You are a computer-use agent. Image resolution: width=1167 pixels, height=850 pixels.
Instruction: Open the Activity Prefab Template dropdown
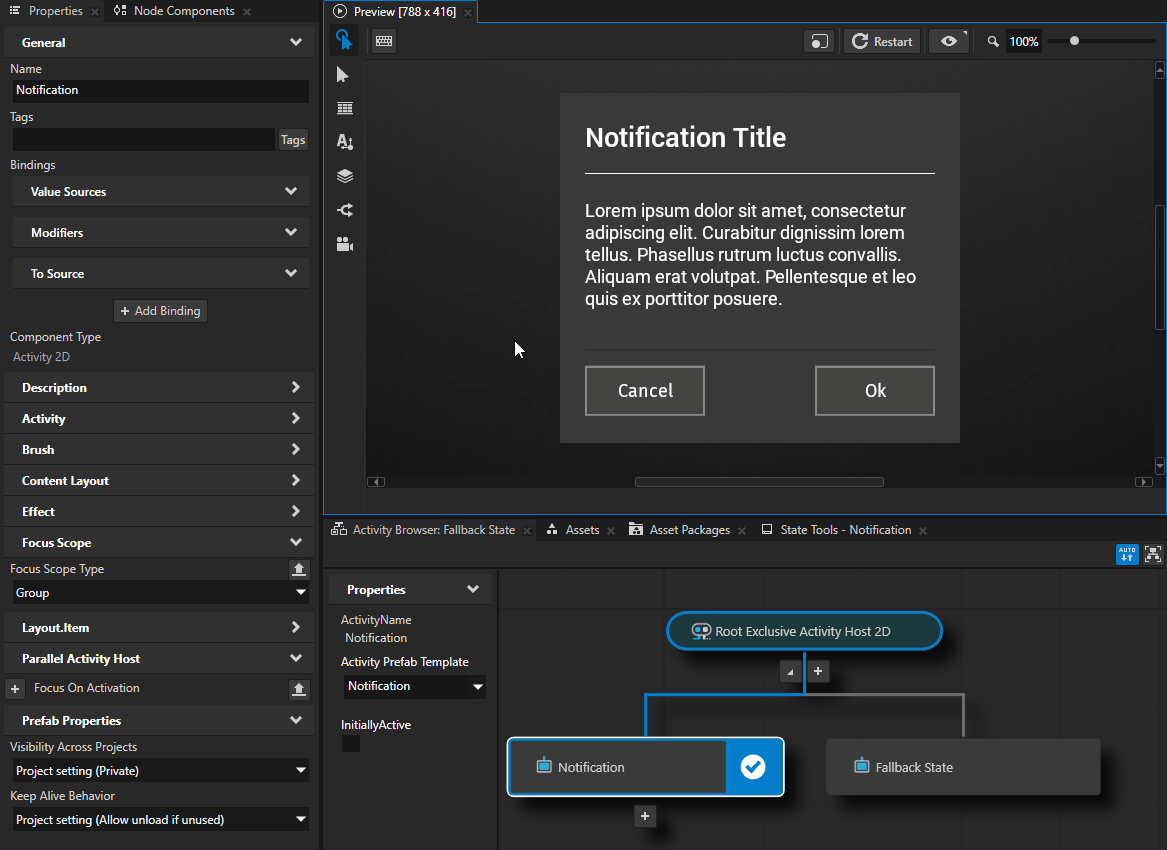tap(414, 687)
